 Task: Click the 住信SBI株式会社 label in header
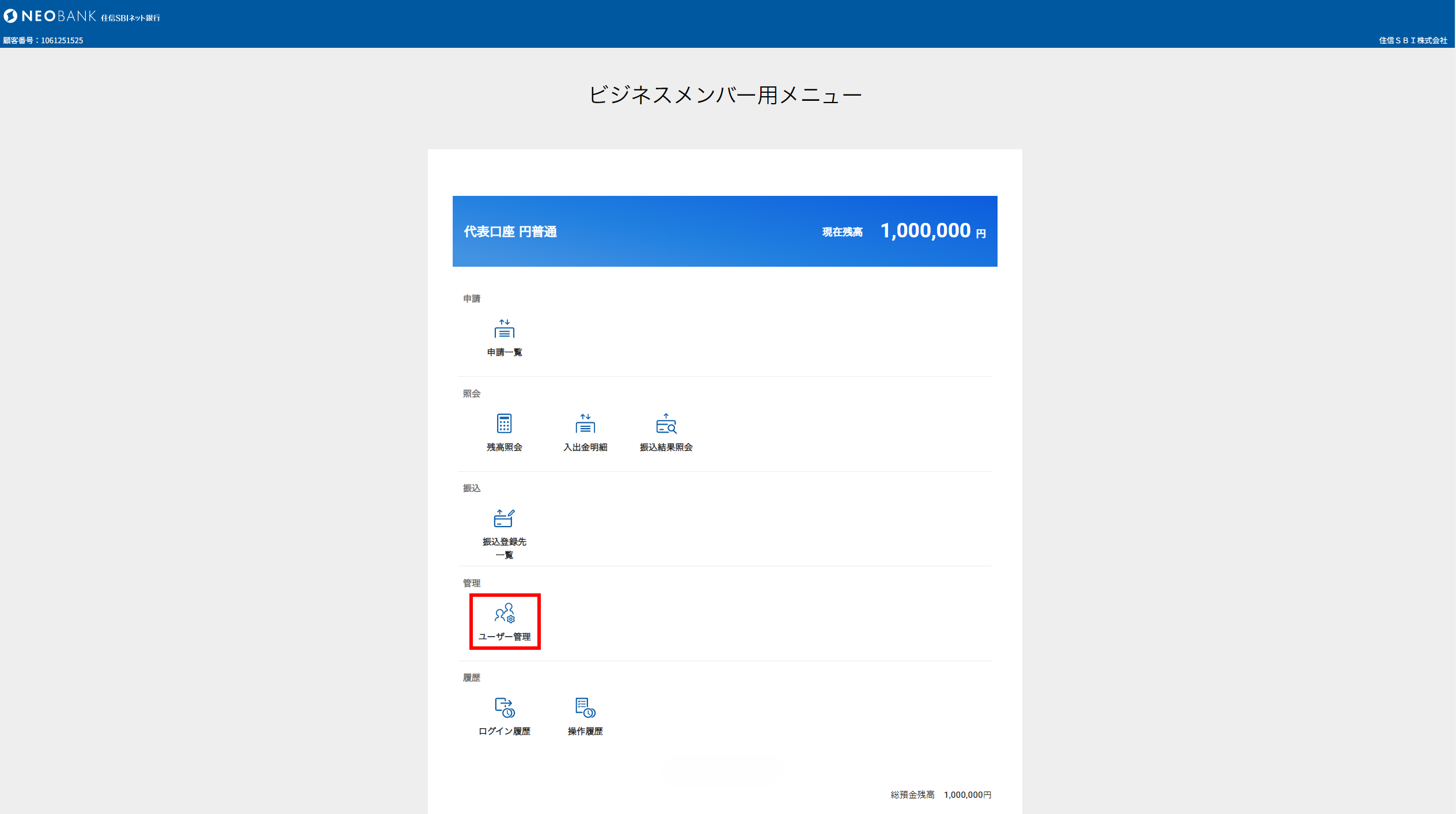(1413, 40)
